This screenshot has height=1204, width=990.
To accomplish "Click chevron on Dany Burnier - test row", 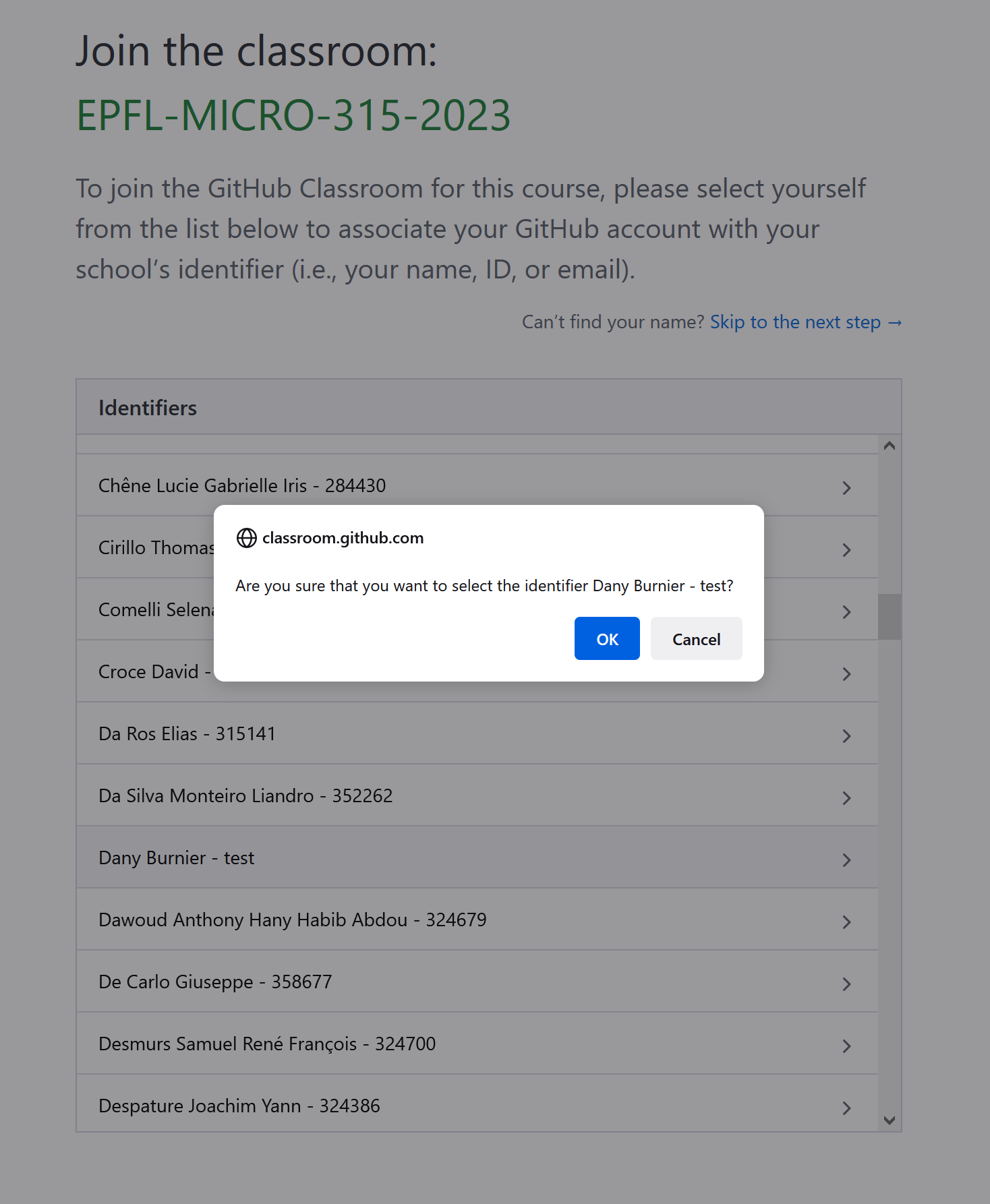I will [846, 860].
